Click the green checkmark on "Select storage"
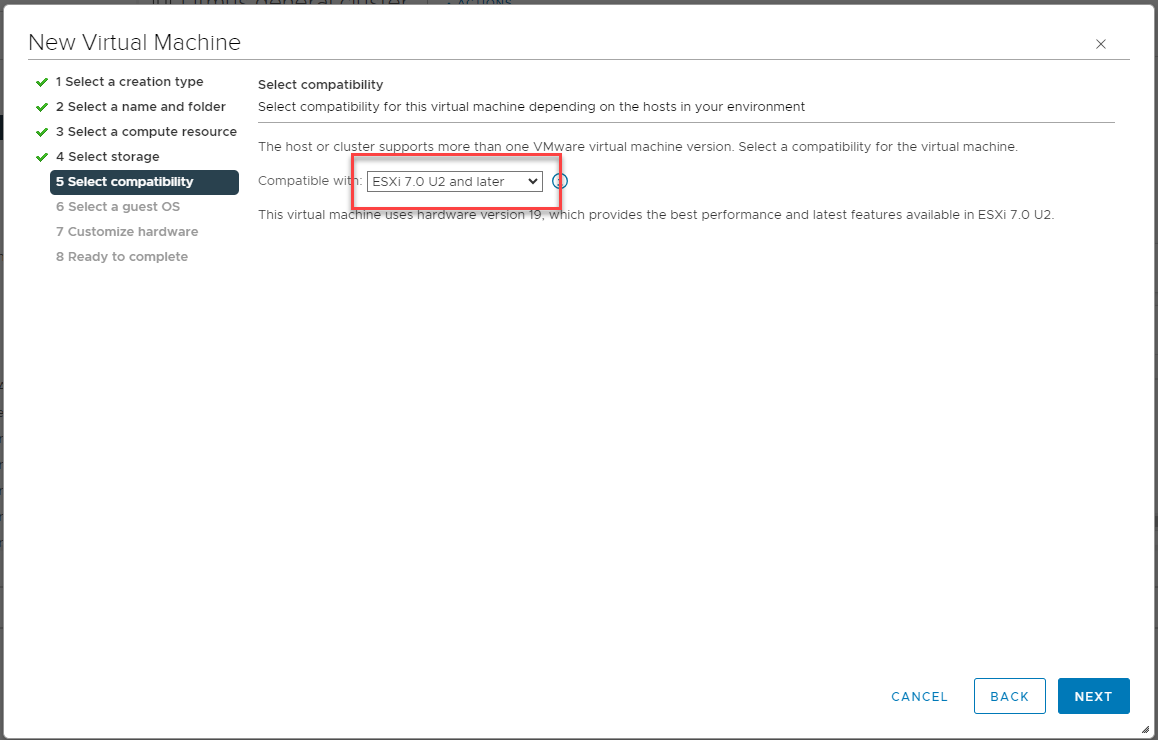 [x=41, y=156]
